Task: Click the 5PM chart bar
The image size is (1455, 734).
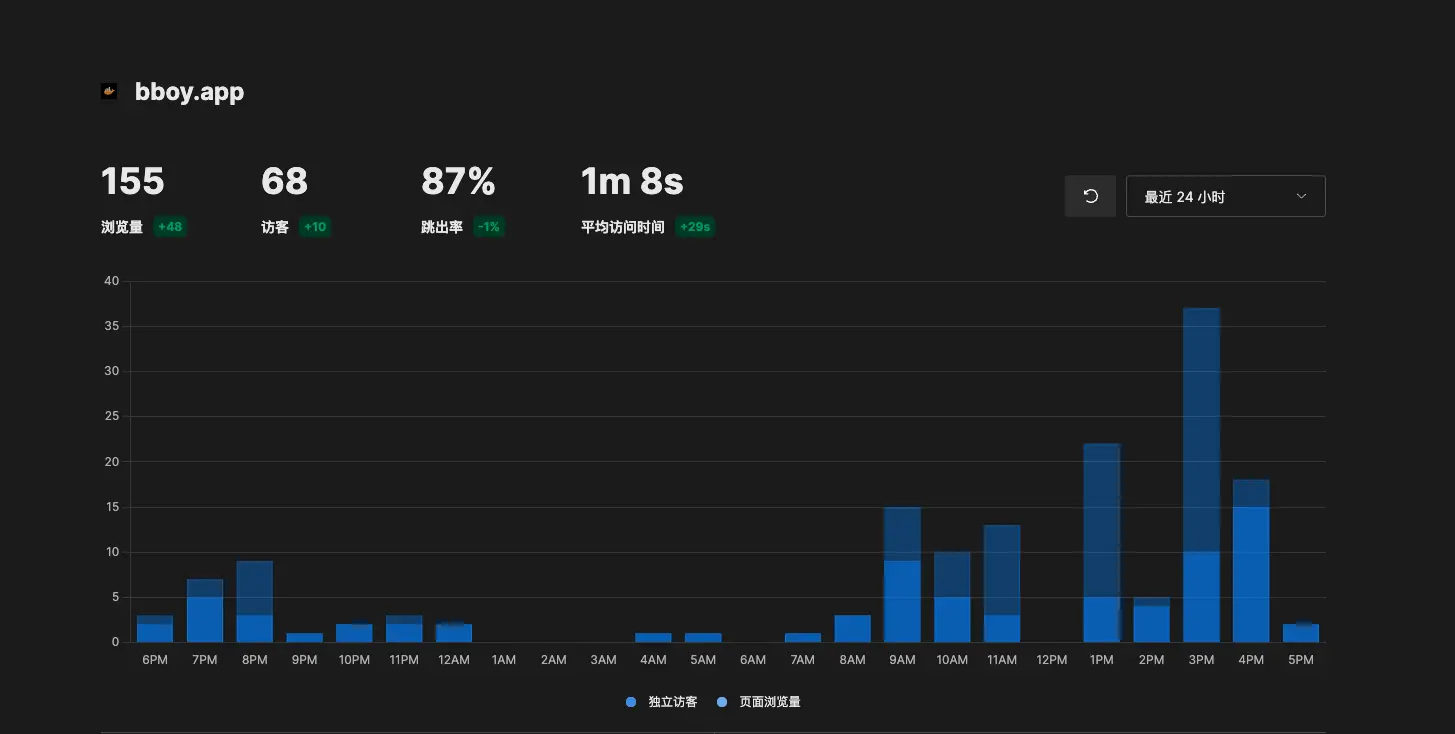Action: [x=1301, y=633]
